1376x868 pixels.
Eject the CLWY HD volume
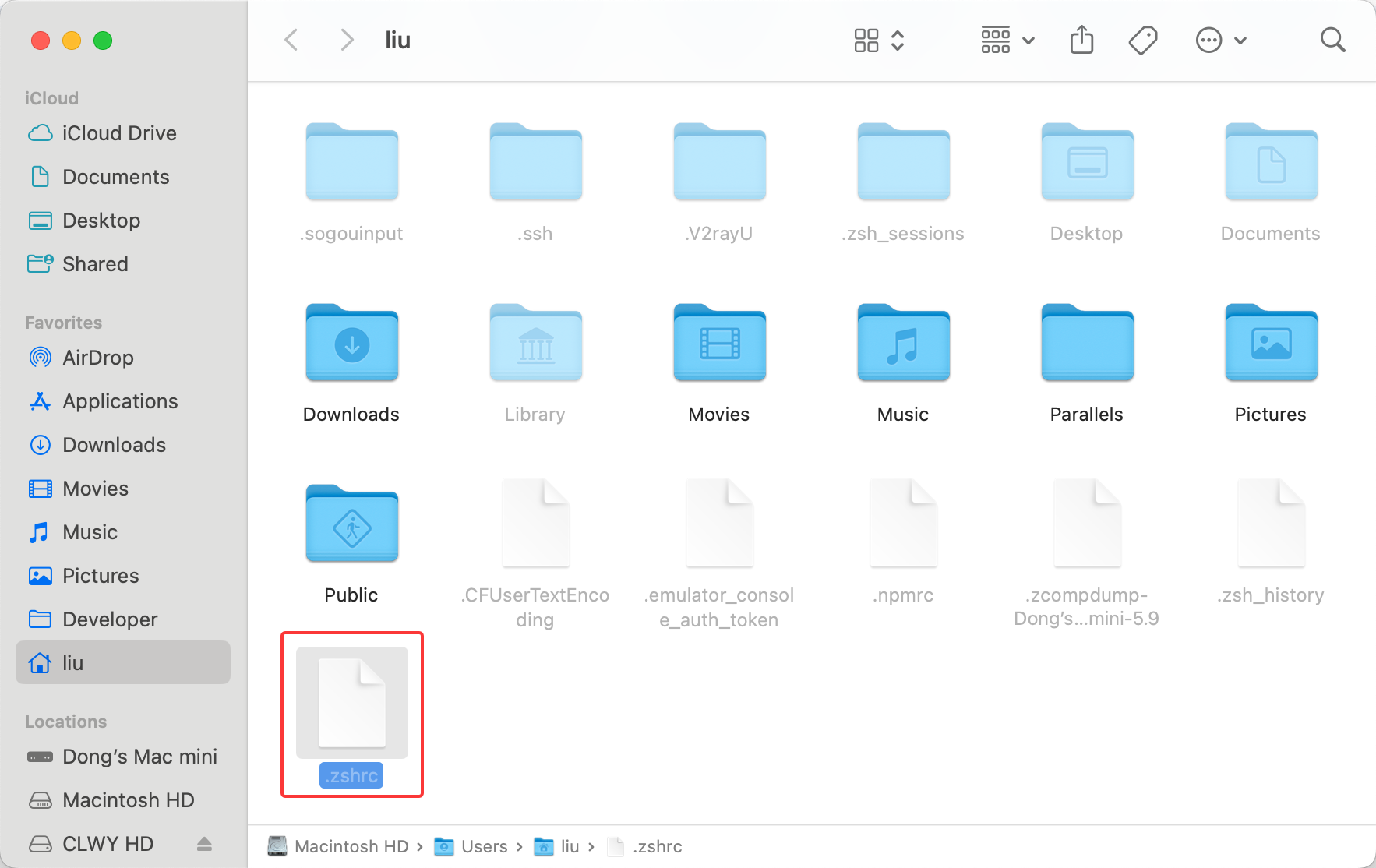coord(204,844)
